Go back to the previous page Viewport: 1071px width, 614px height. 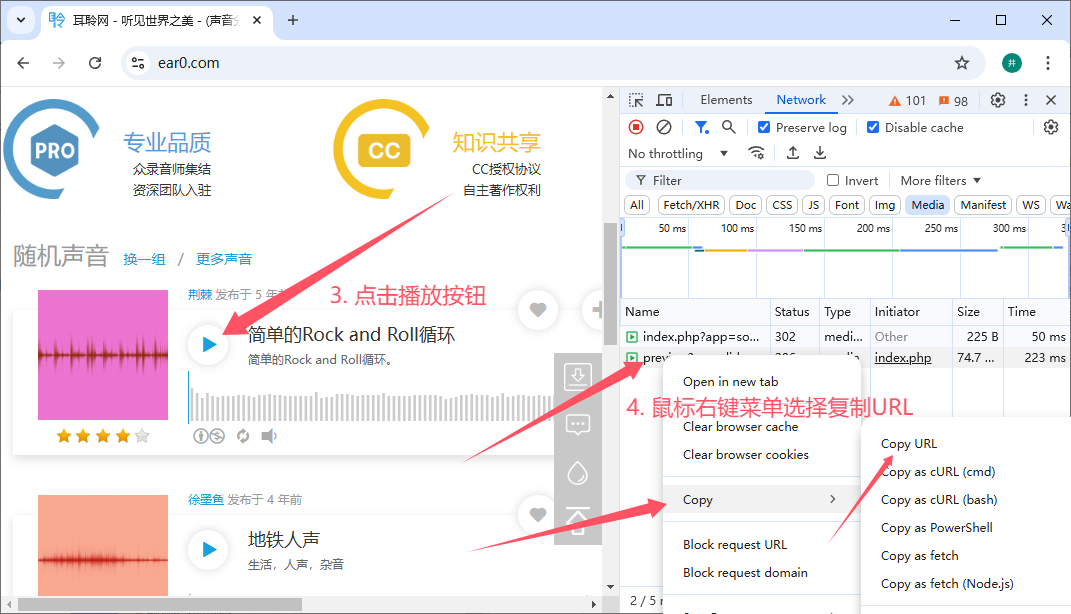tap(23, 63)
